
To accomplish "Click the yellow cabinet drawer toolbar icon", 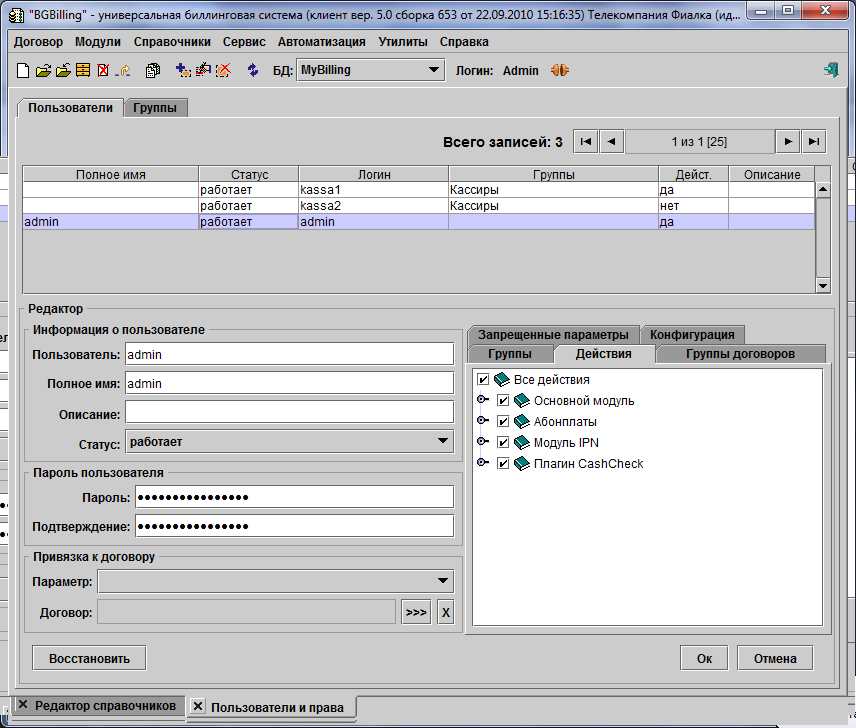I will pyautogui.click(x=83, y=70).
